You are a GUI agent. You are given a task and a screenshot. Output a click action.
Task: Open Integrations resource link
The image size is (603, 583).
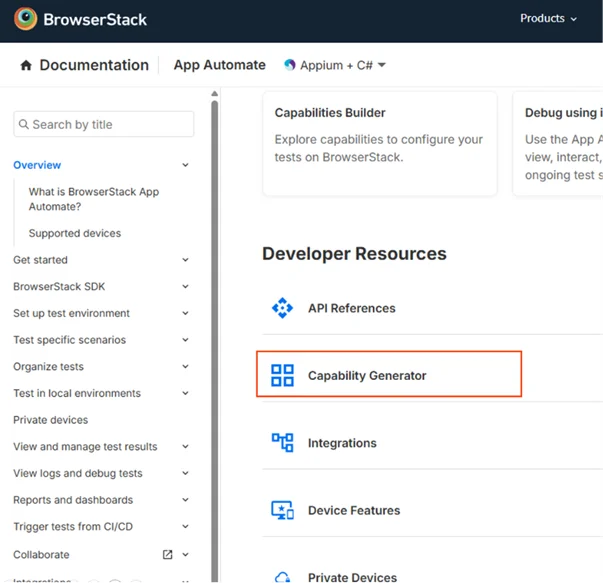click(342, 443)
